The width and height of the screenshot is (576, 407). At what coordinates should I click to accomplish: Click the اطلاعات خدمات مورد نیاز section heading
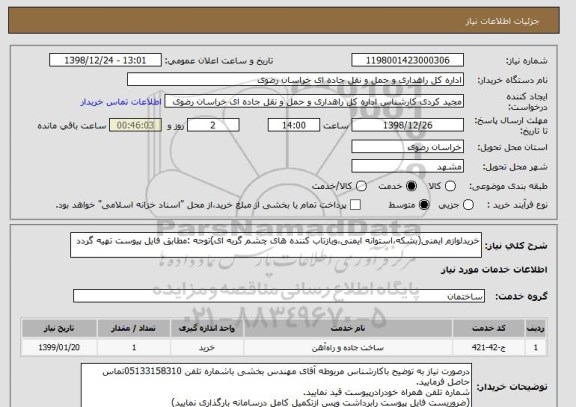494,270
